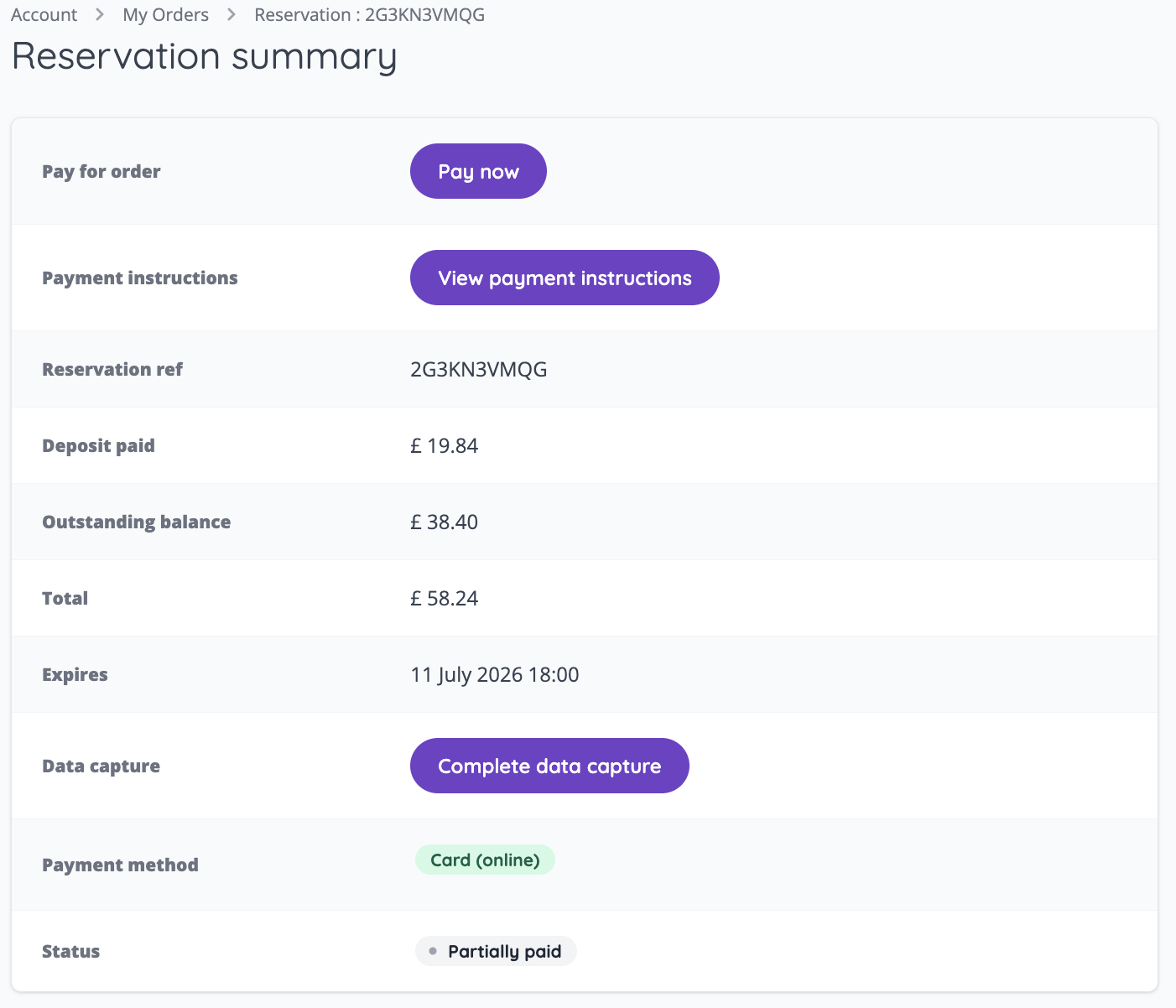Screen dimensions: 1176x1008
Task: Click the chevron after My Orders breadcrumb
Action: 232,15
